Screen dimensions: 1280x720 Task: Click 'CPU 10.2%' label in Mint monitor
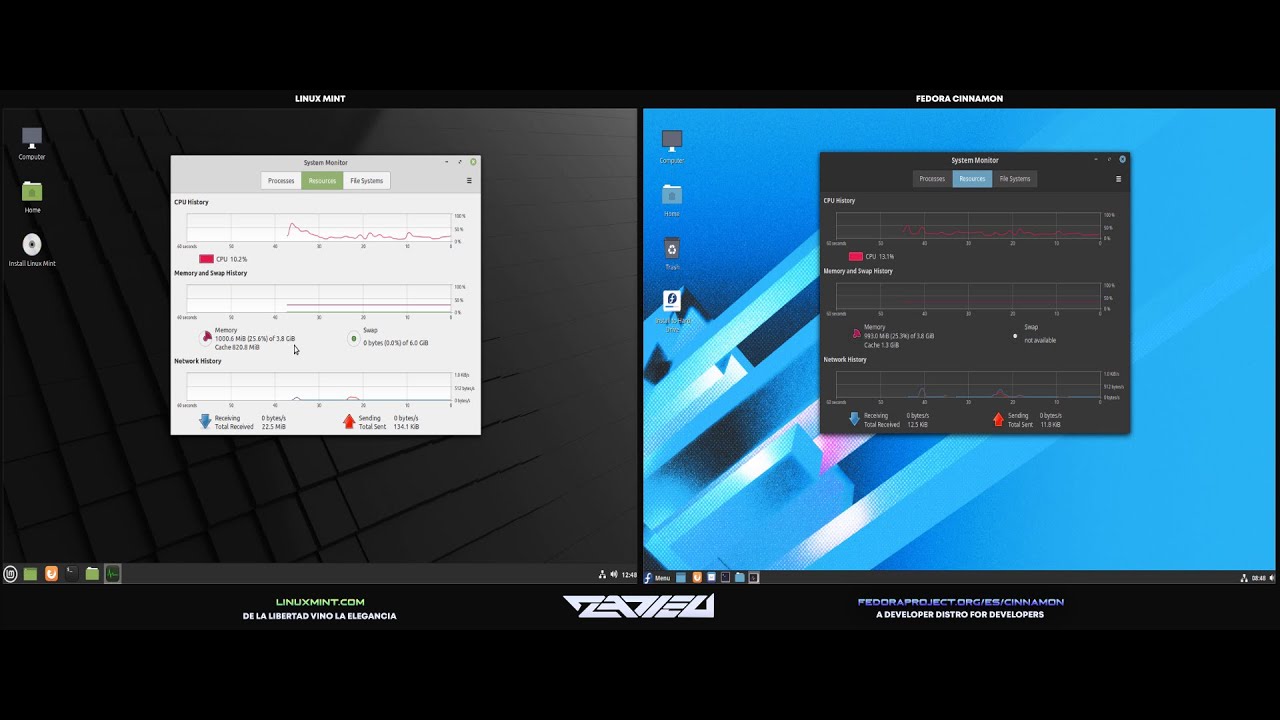coord(232,259)
